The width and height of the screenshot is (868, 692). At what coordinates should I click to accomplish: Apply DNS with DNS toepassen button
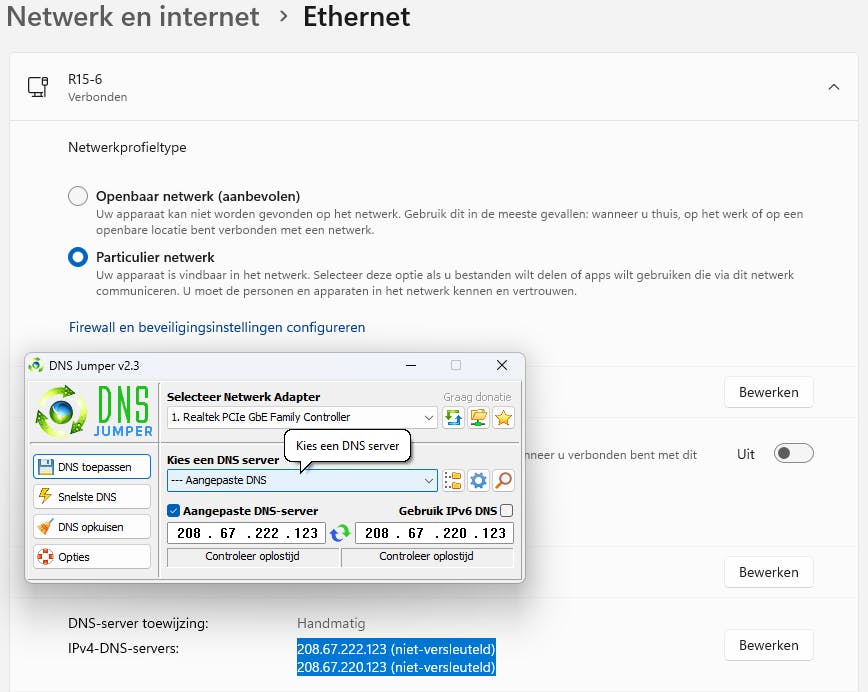[92, 467]
